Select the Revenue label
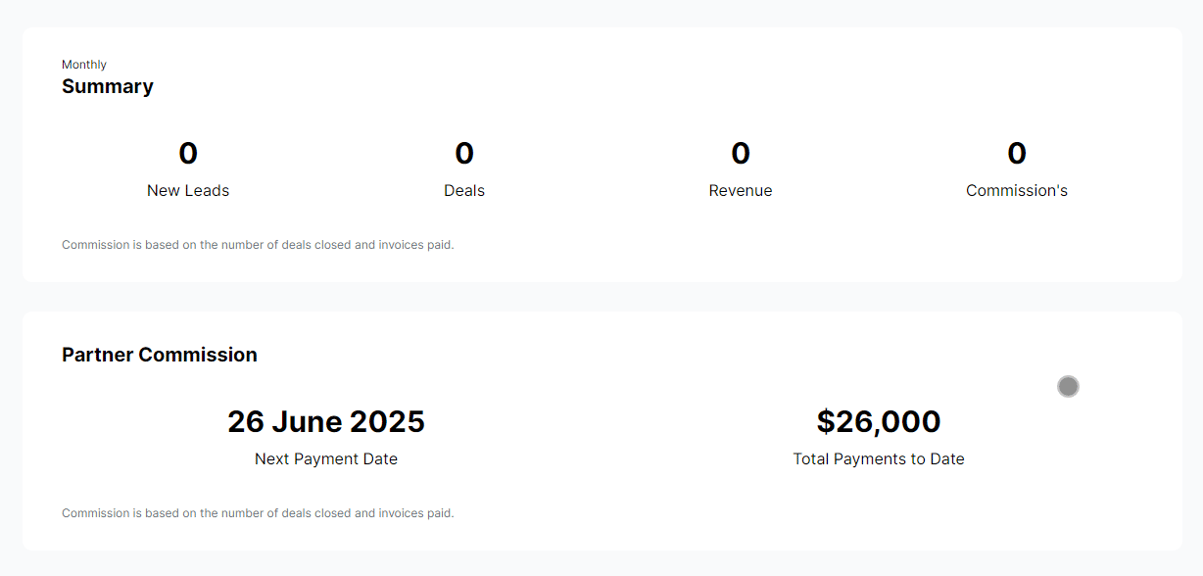Image resolution: width=1203 pixels, height=576 pixels. tap(740, 191)
